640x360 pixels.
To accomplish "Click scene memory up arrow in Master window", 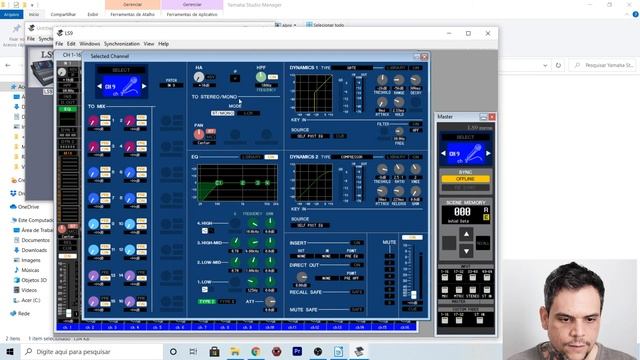I will 466,234.
